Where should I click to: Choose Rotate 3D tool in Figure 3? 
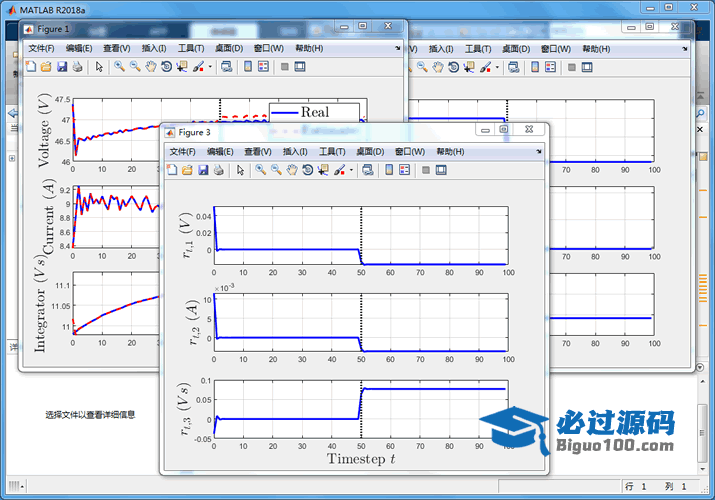pos(308,170)
